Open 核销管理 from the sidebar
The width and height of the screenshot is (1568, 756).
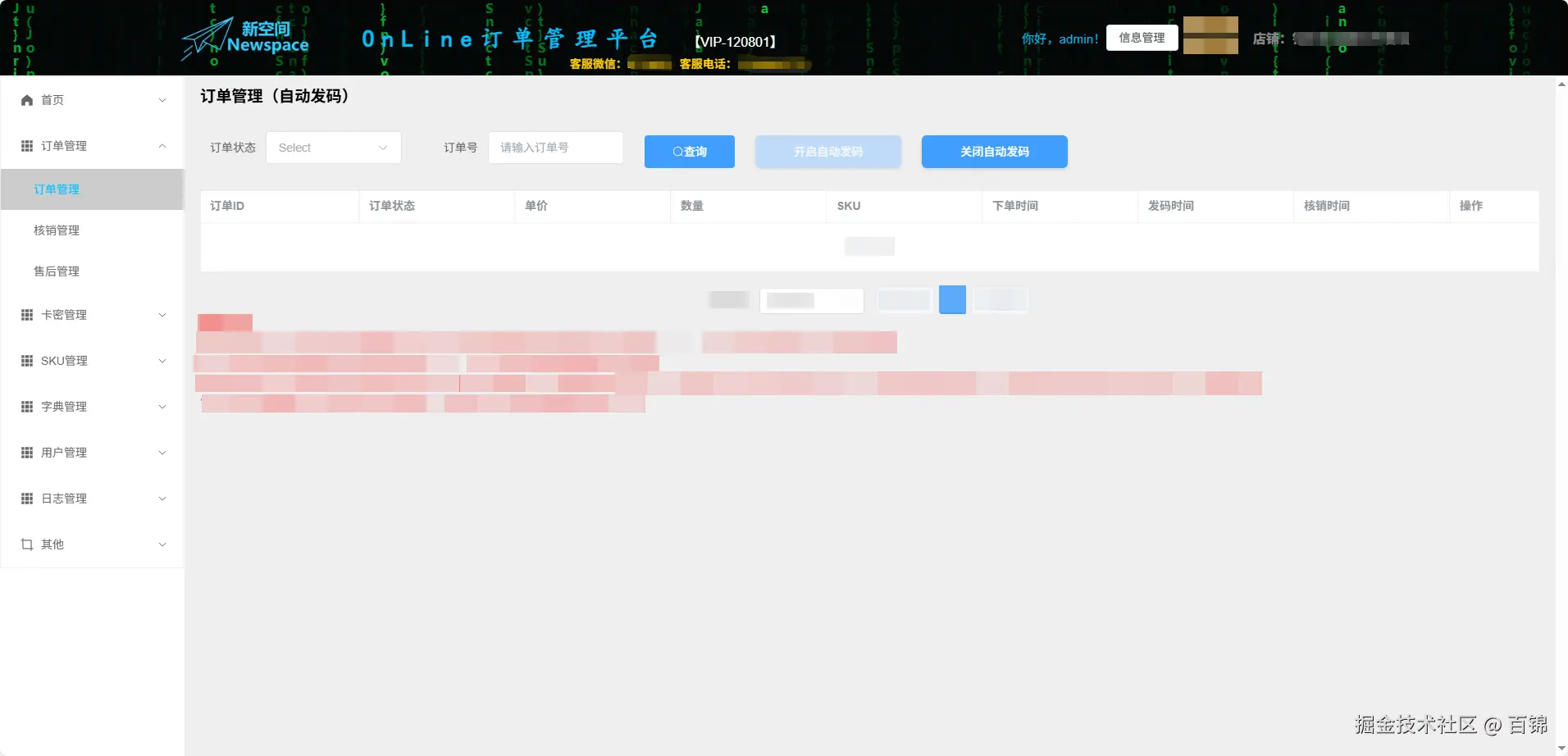(56, 230)
